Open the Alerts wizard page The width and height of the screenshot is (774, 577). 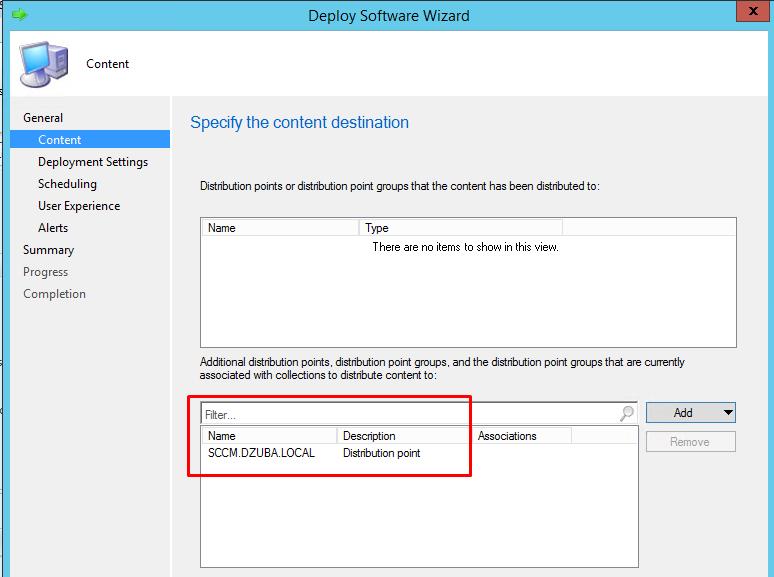pyautogui.click(x=53, y=228)
